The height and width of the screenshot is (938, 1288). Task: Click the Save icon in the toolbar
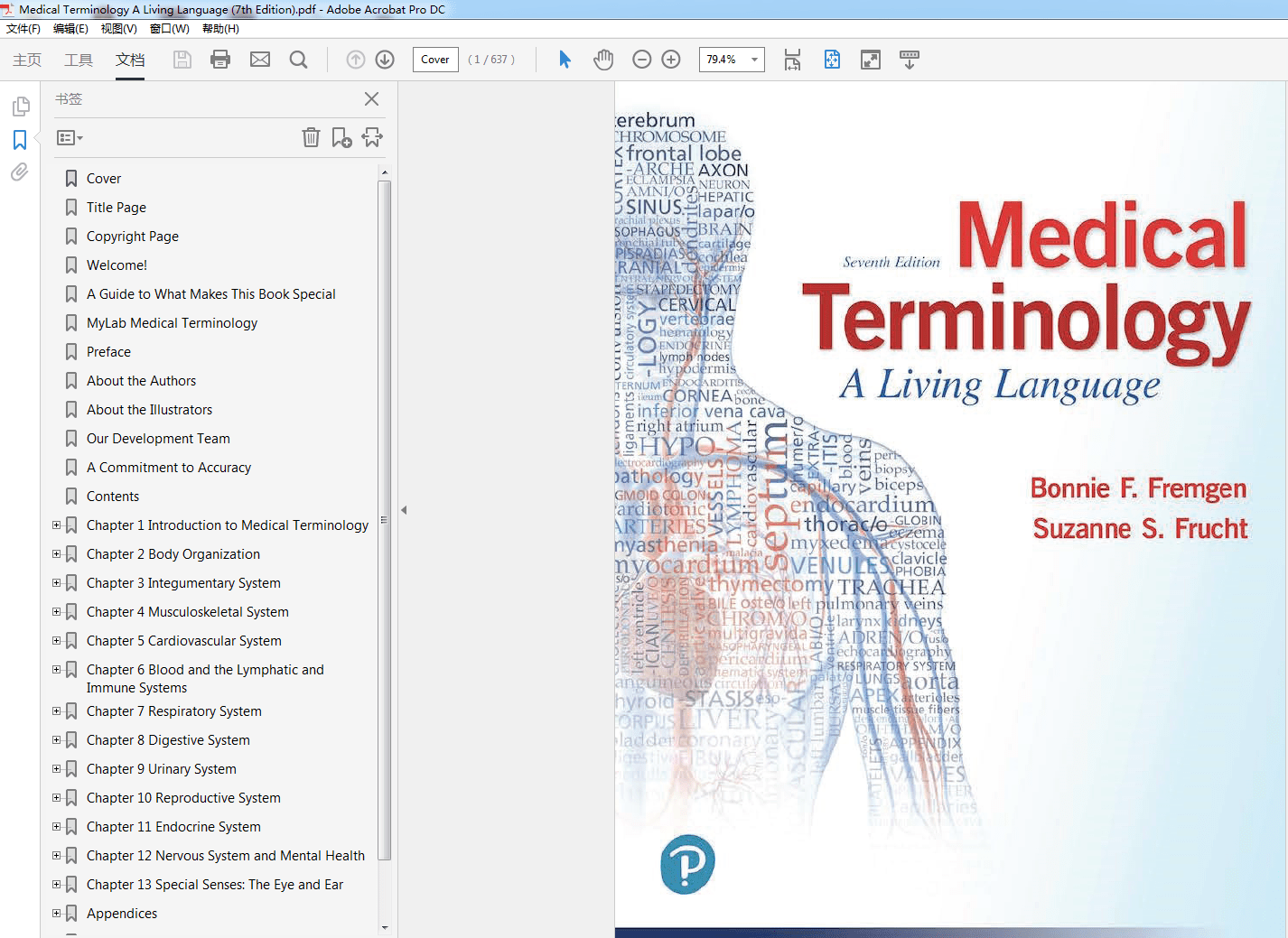pos(182,59)
